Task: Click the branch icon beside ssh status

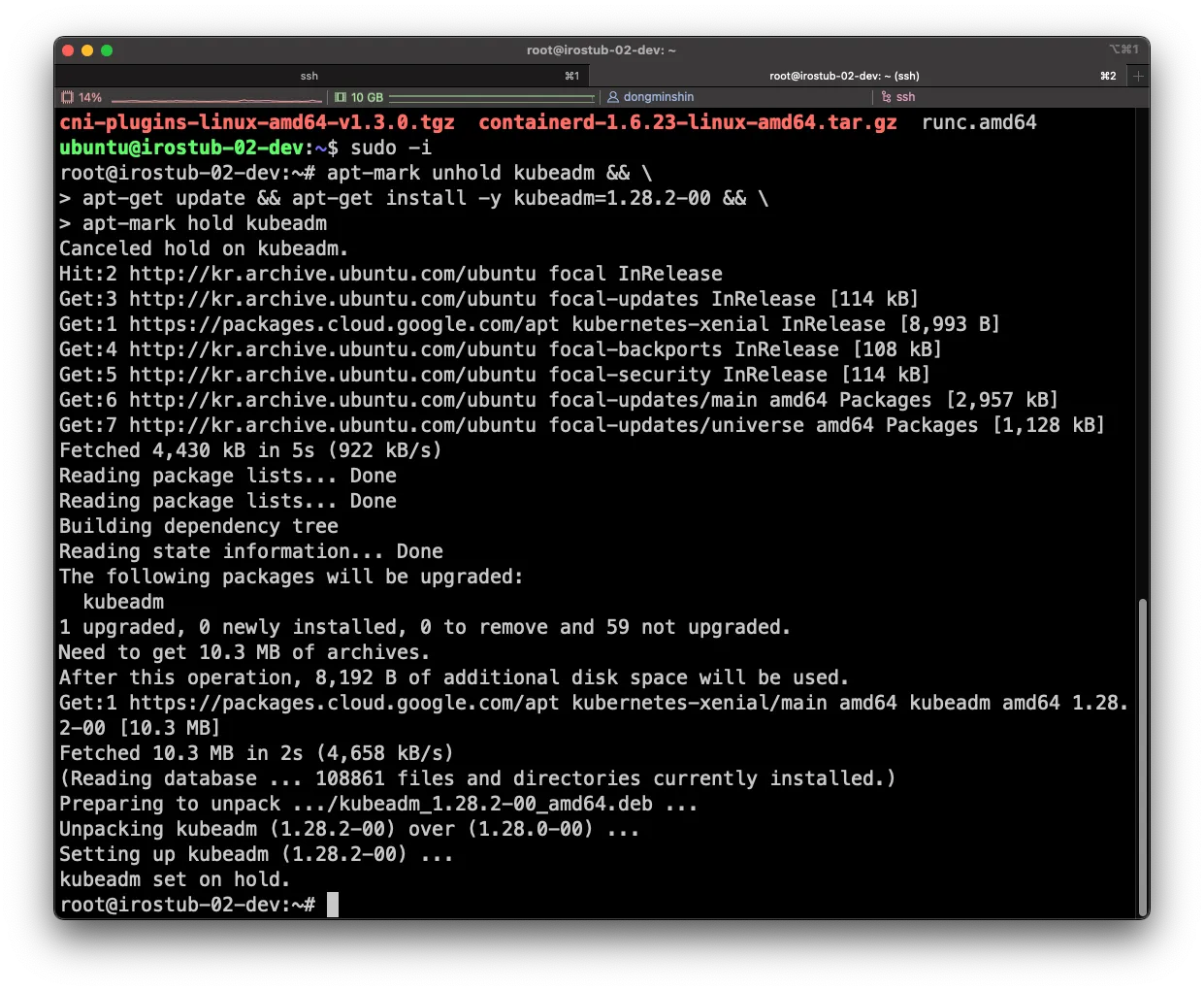Action: (x=886, y=97)
